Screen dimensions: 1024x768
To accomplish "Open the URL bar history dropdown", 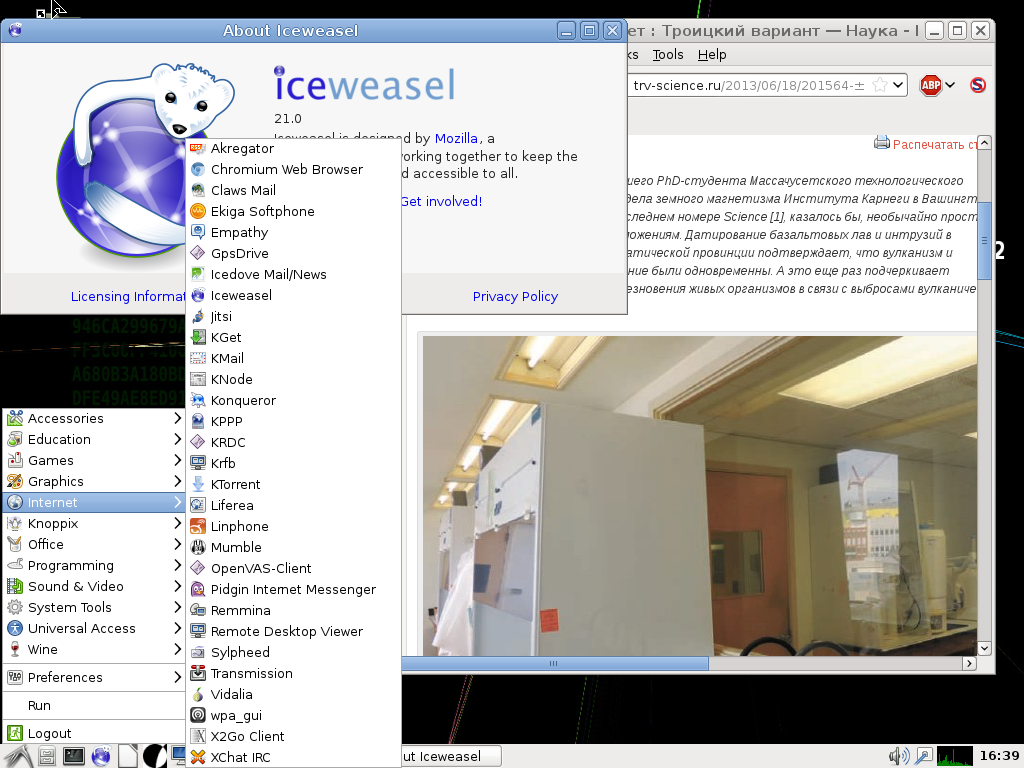I will pos(898,85).
